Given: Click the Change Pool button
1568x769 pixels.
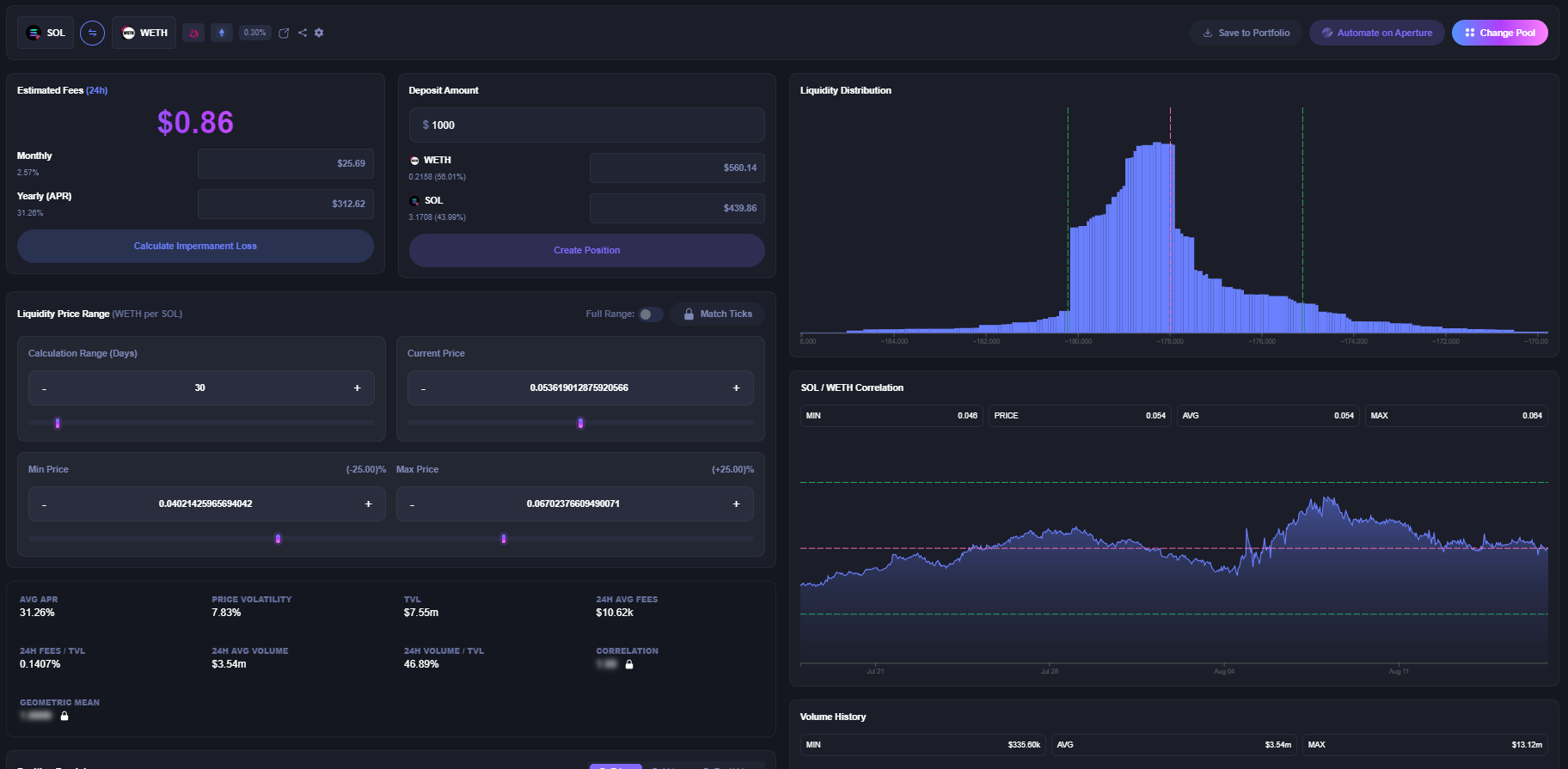Looking at the screenshot, I should click(x=1499, y=33).
